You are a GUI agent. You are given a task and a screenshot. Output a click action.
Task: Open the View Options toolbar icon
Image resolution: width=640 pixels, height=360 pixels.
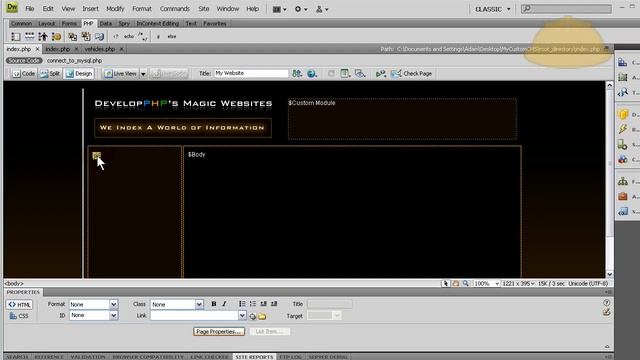pyautogui.click(x=345, y=73)
